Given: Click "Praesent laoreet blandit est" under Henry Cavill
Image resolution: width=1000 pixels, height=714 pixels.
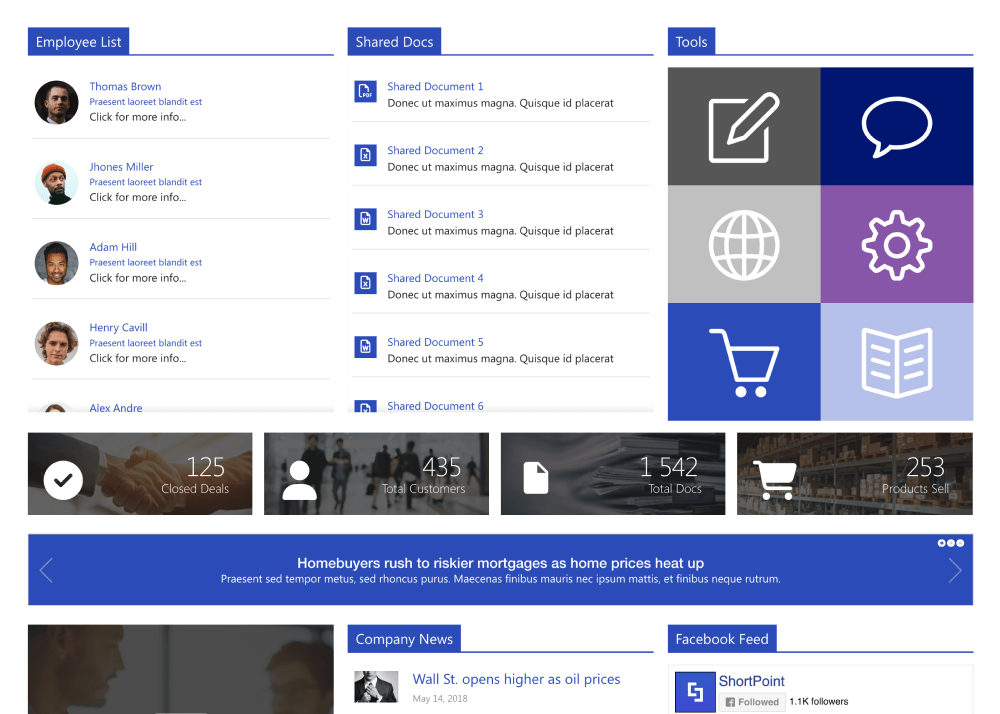Looking at the screenshot, I should [145, 342].
